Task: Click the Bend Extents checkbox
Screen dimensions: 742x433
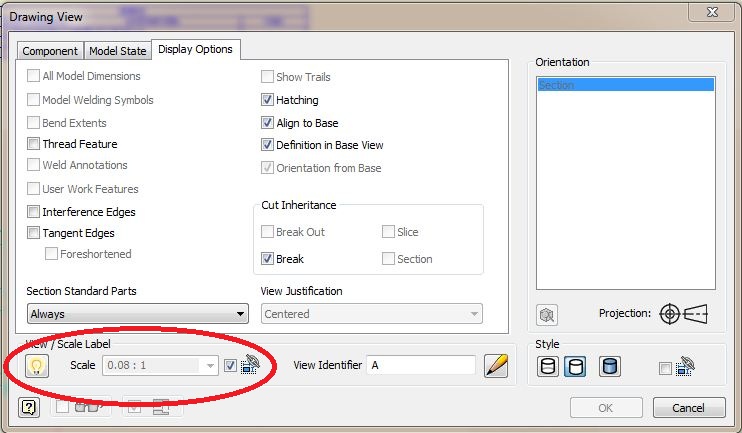Action: (33, 122)
